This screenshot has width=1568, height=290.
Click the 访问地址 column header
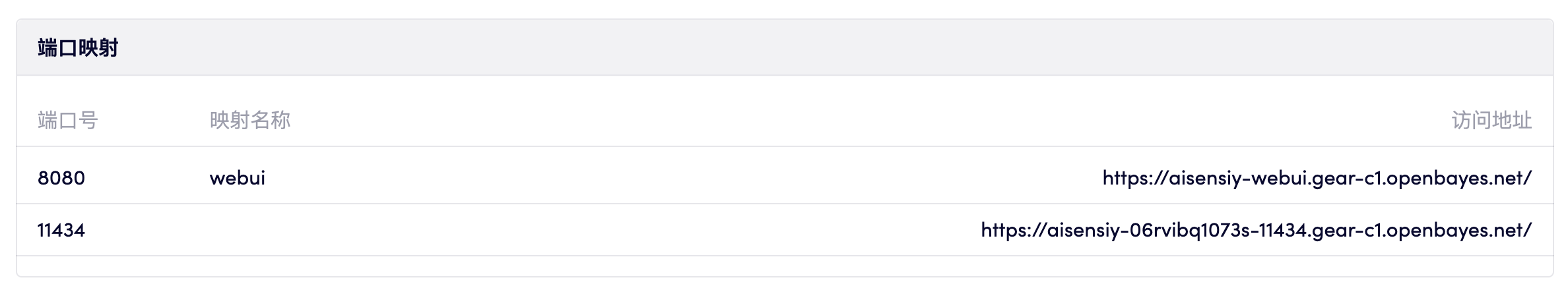point(1491,121)
